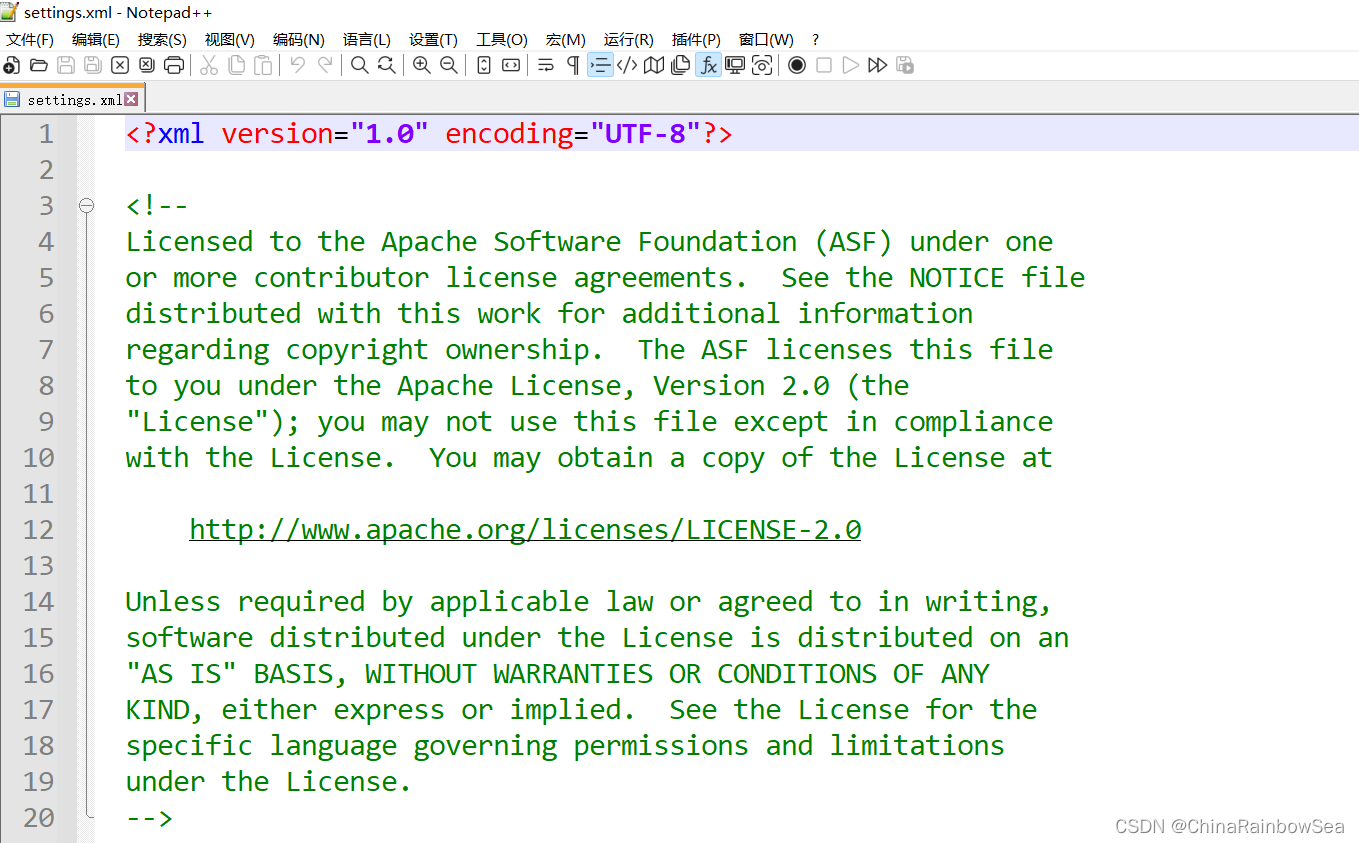Toggle file monitoring eye icon
The height and width of the screenshot is (843, 1359).
762,65
